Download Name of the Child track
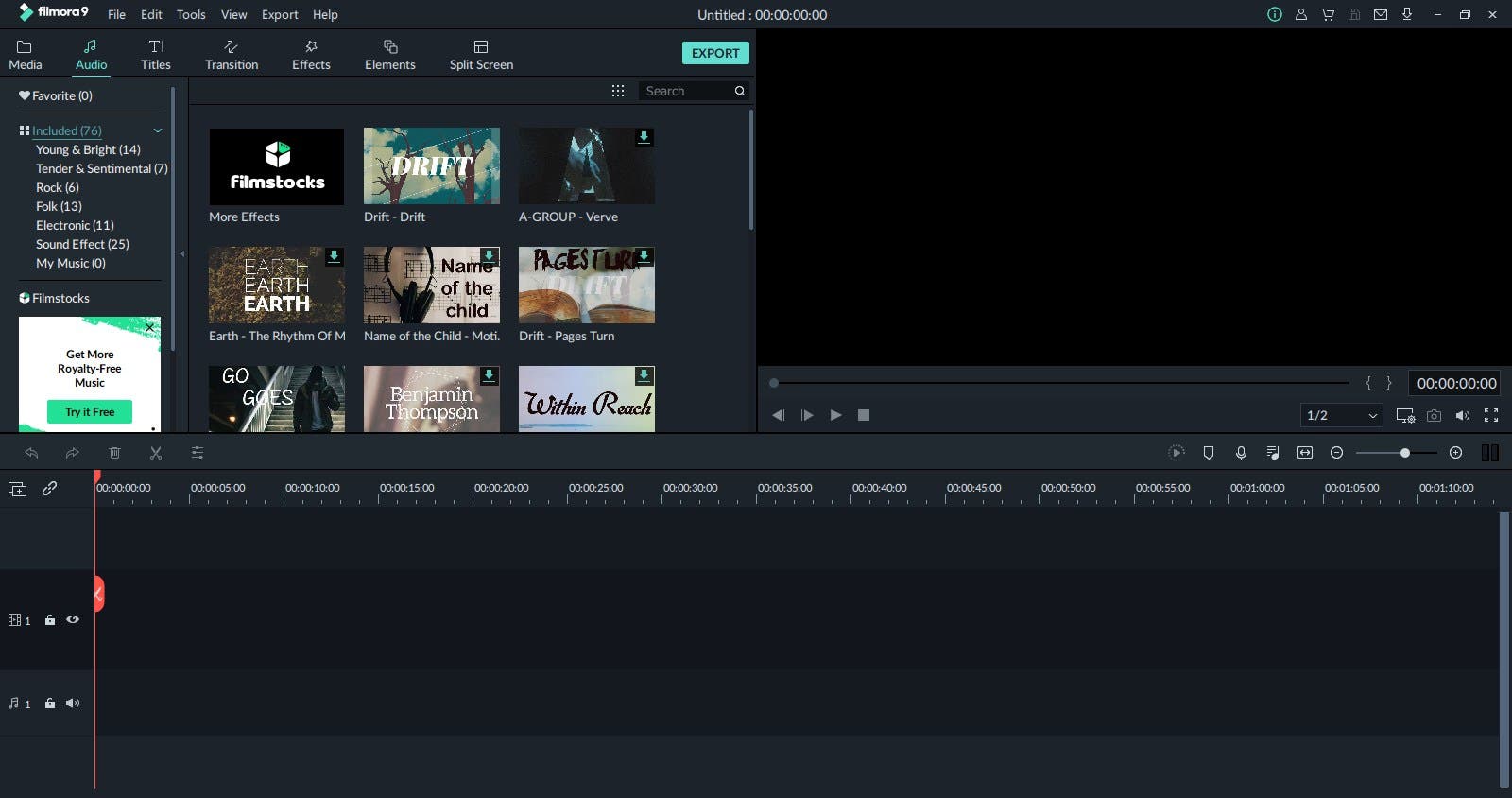Screen dimensions: 1512x798 click(489, 256)
